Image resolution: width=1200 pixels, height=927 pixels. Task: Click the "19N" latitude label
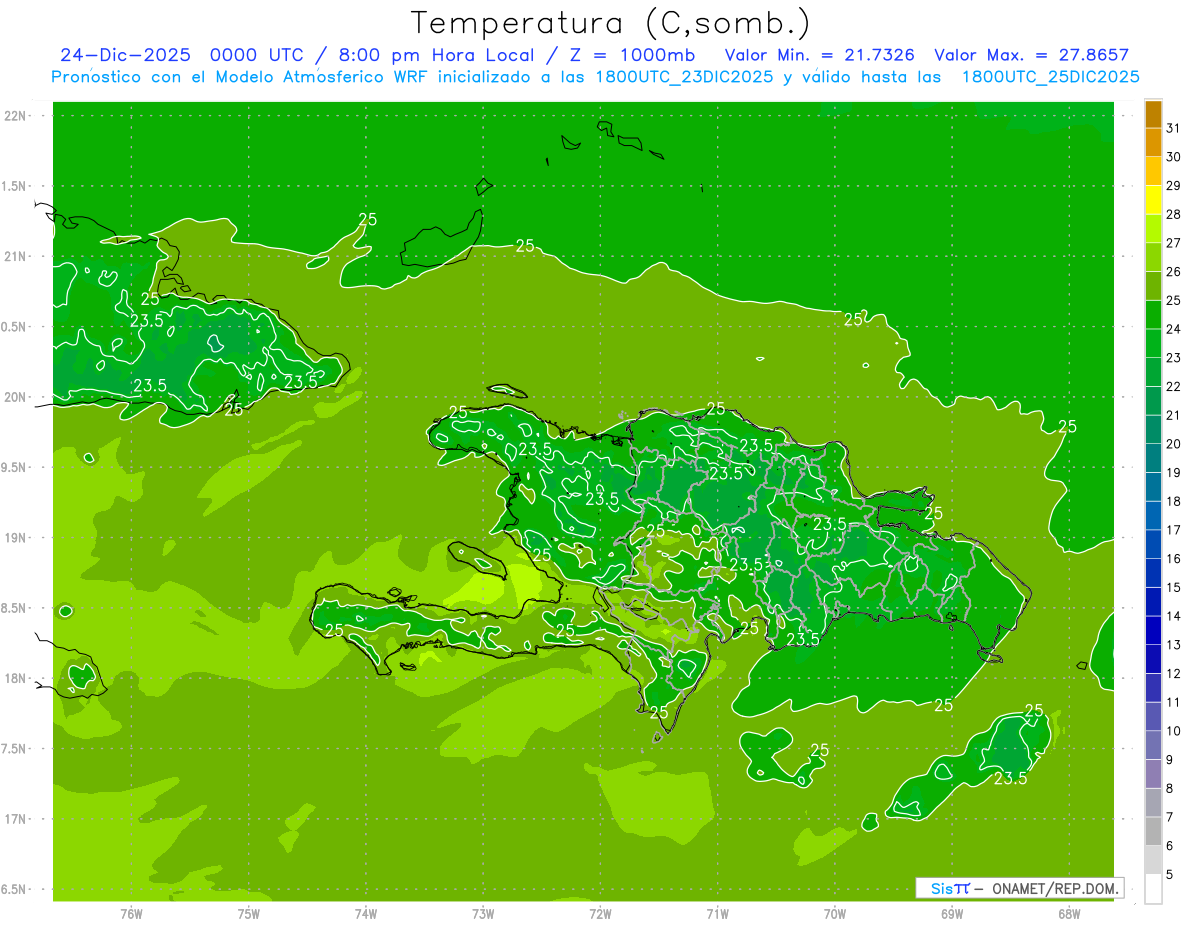tap(15, 537)
